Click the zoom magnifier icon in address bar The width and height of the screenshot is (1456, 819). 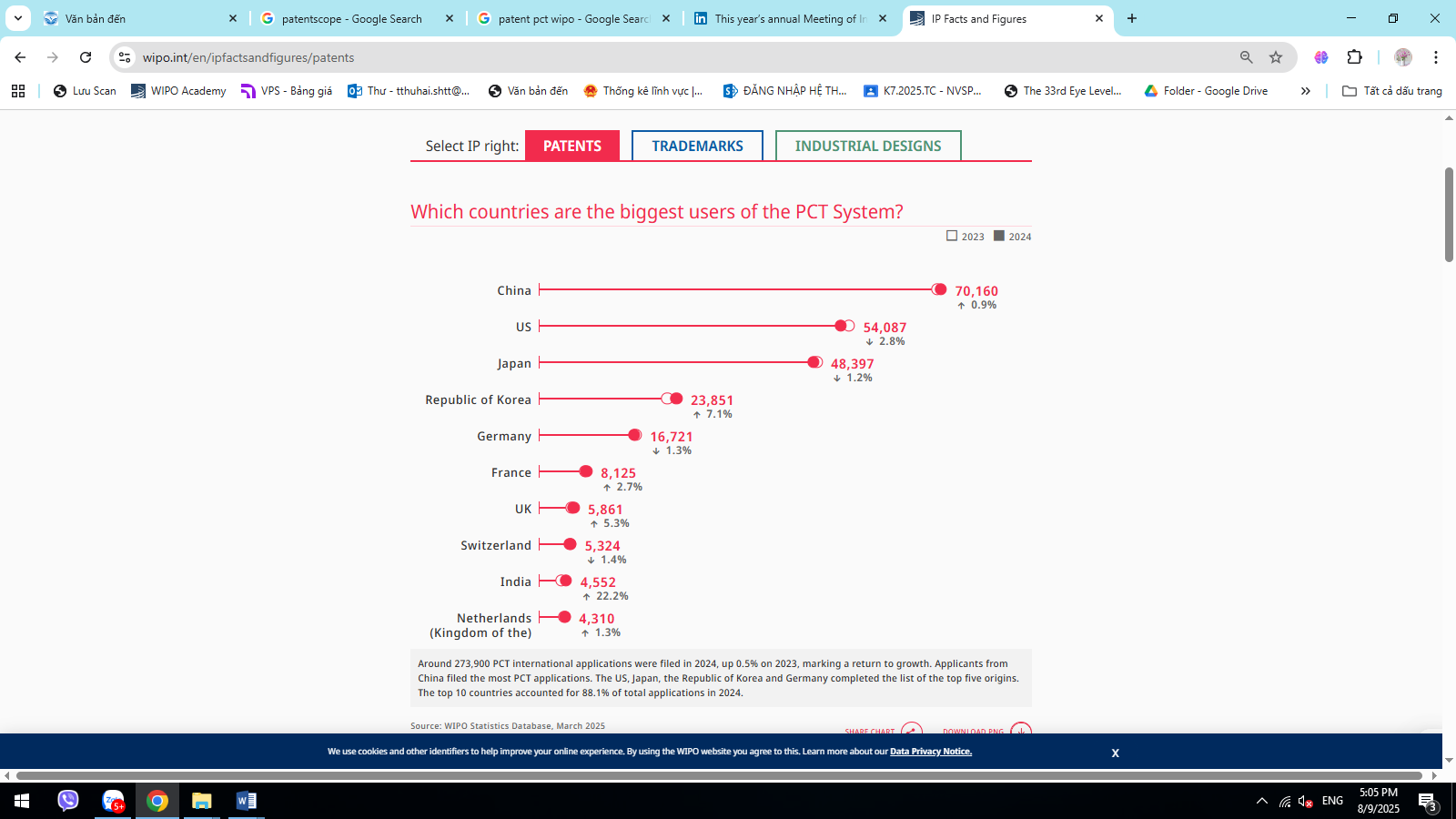[1246, 57]
